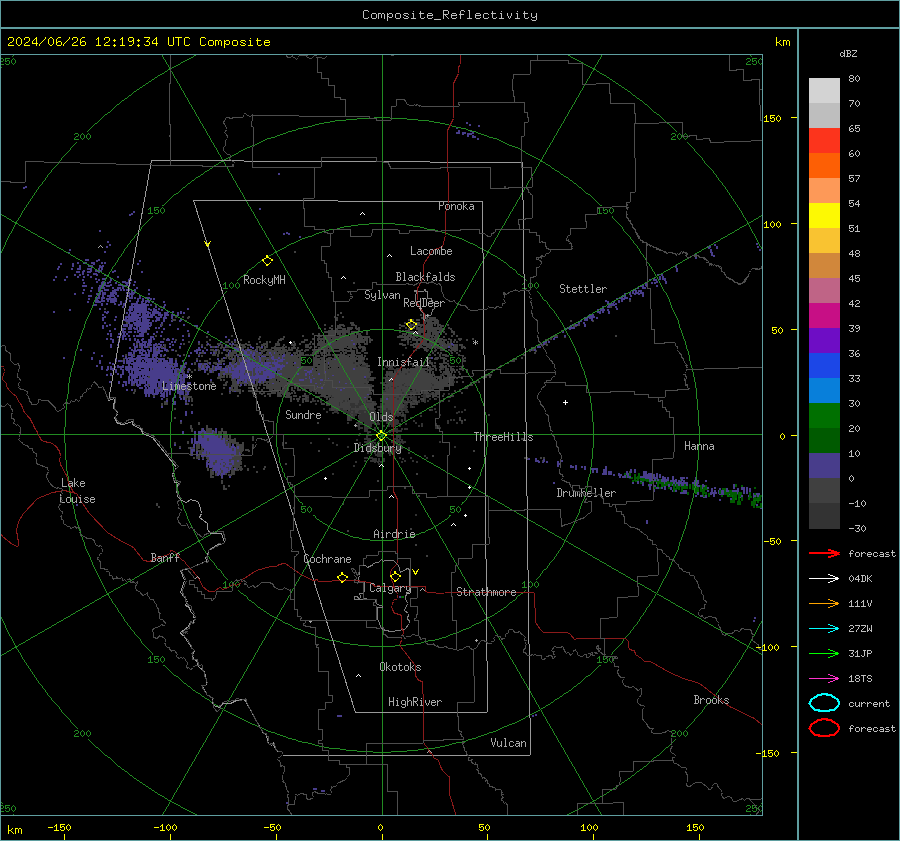Viewport: 900px width, 841px height.
Task: Pick the magenta 39-42 dBZ swatch
Action: tap(824, 316)
